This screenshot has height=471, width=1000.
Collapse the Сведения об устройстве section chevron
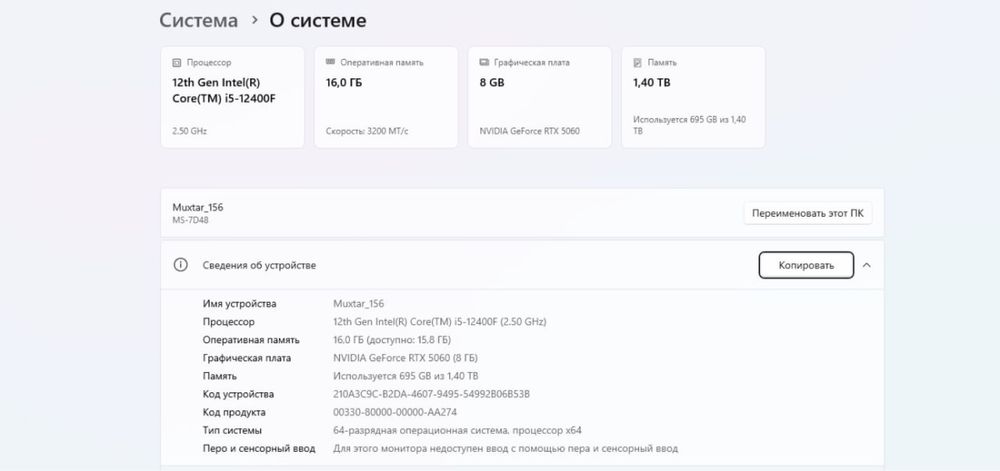click(x=866, y=265)
